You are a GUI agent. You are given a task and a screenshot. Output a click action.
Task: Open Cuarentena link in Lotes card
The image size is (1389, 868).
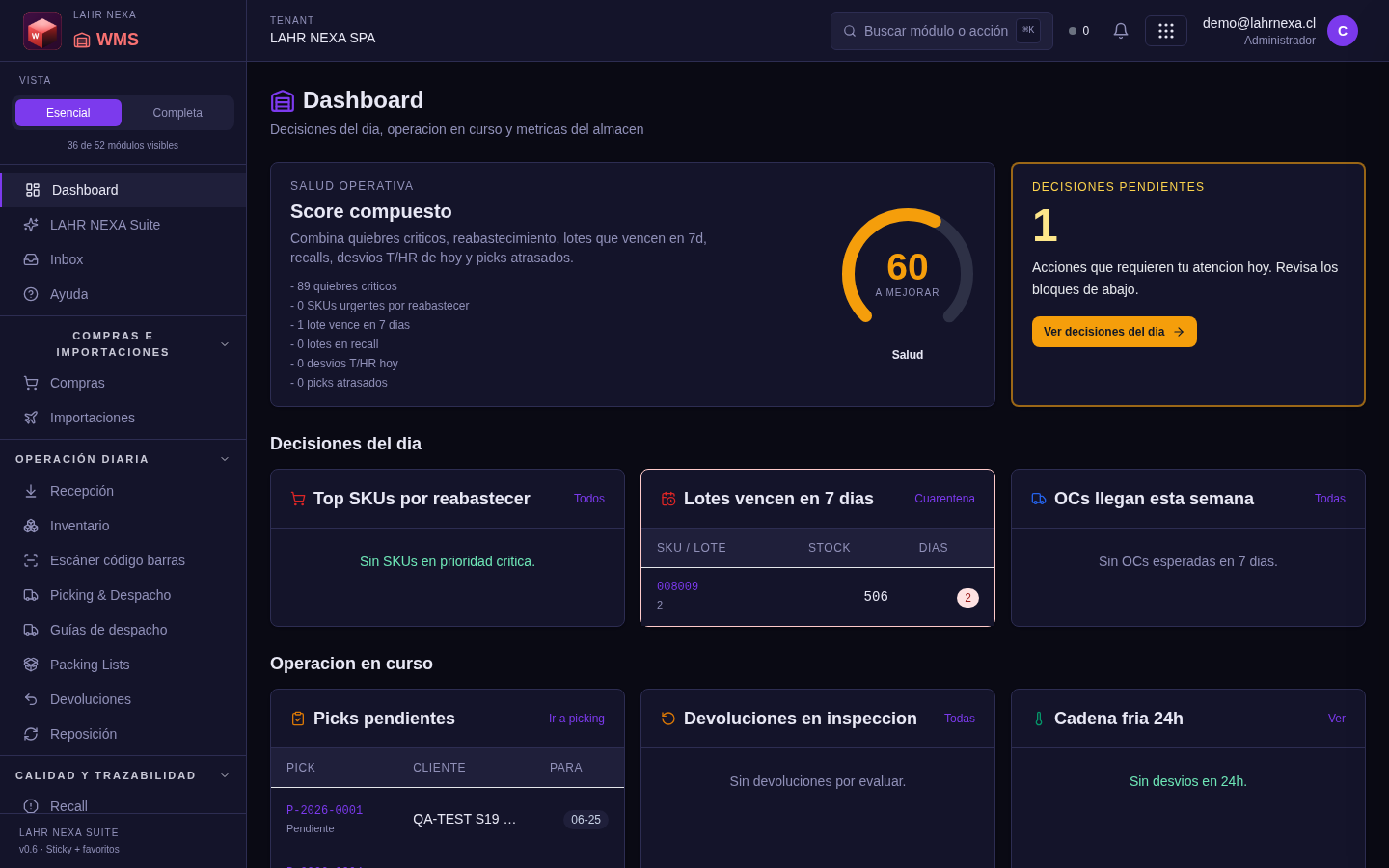coord(944,499)
